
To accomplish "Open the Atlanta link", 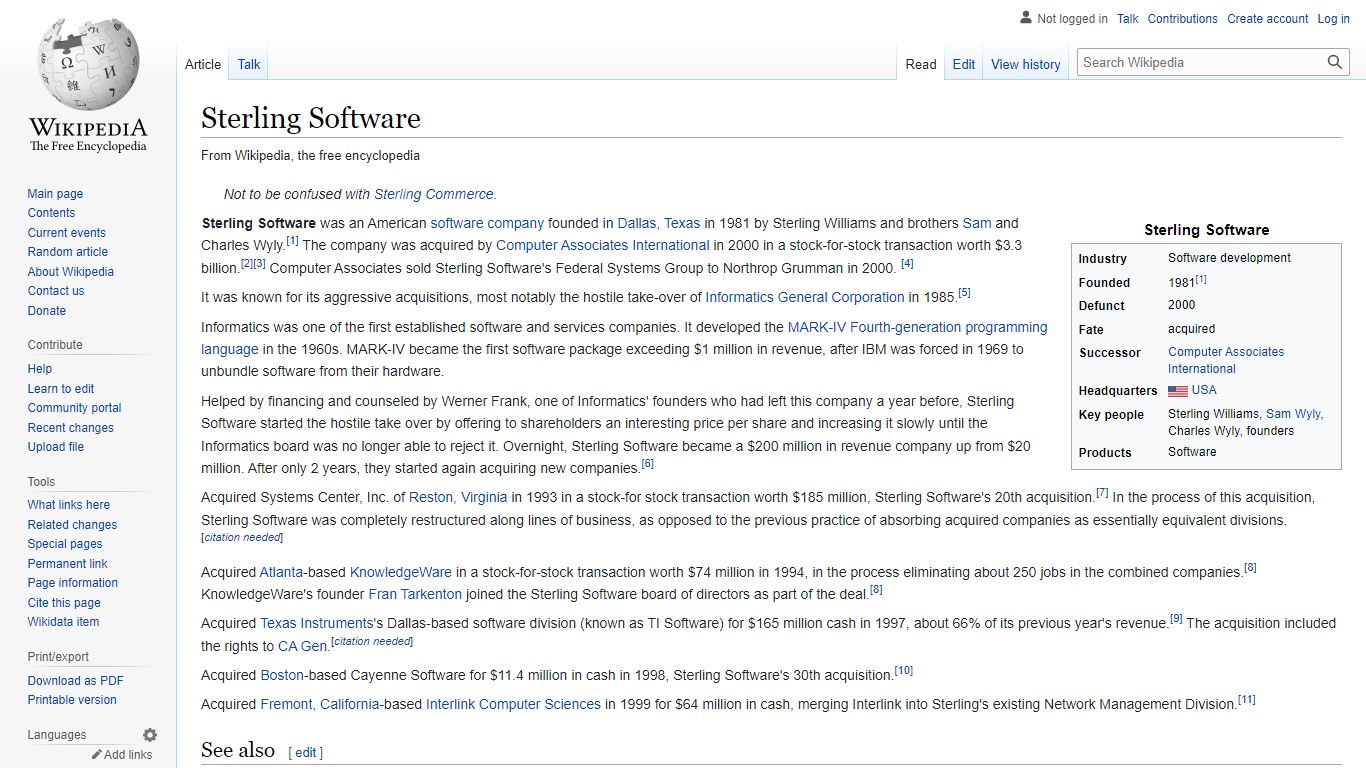I will tap(282, 572).
